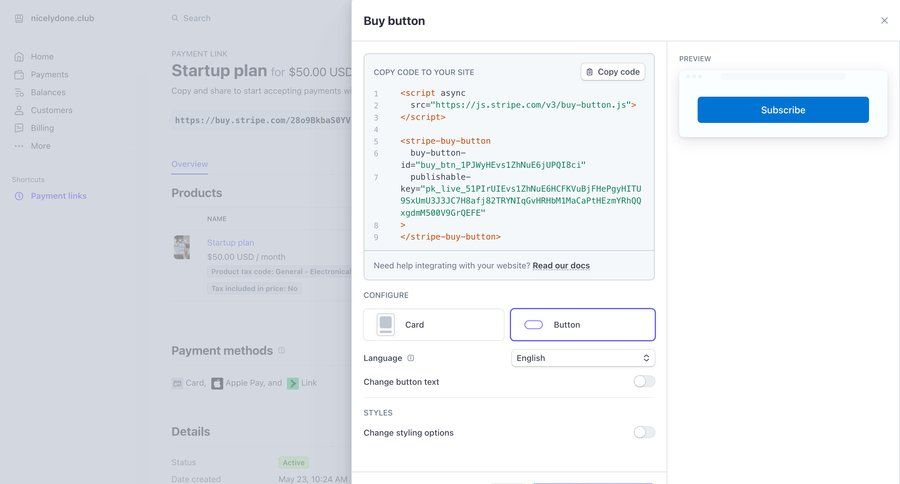Image resolution: width=900 pixels, height=484 pixels.
Task: Click the '$50.00 USD / month' price text
Action: click(x=246, y=257)
